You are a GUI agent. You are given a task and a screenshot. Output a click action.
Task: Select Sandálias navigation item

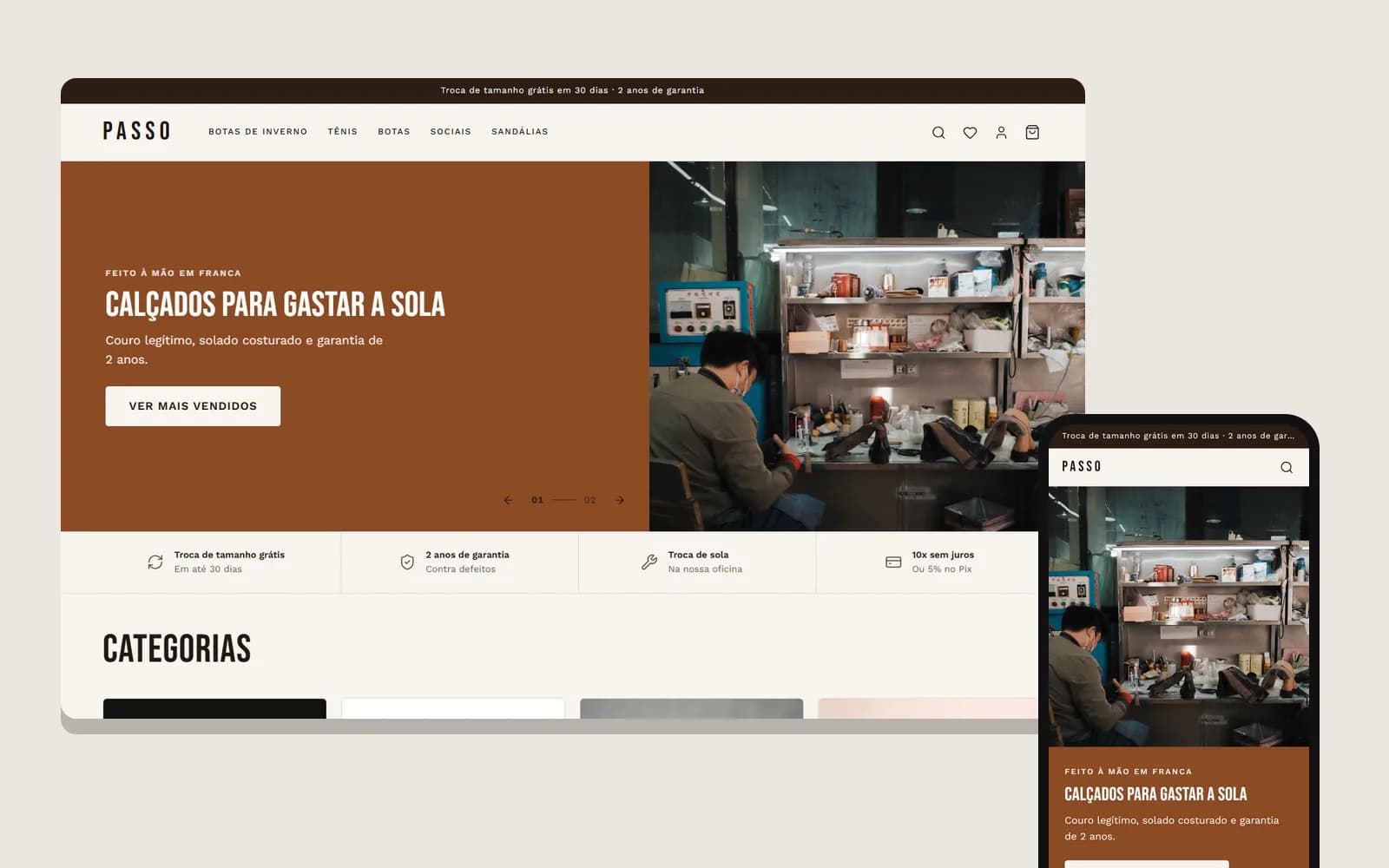pos(520,132)
